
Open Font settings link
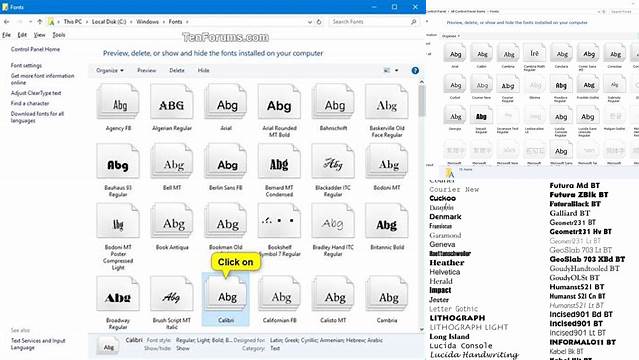point(26,65)
